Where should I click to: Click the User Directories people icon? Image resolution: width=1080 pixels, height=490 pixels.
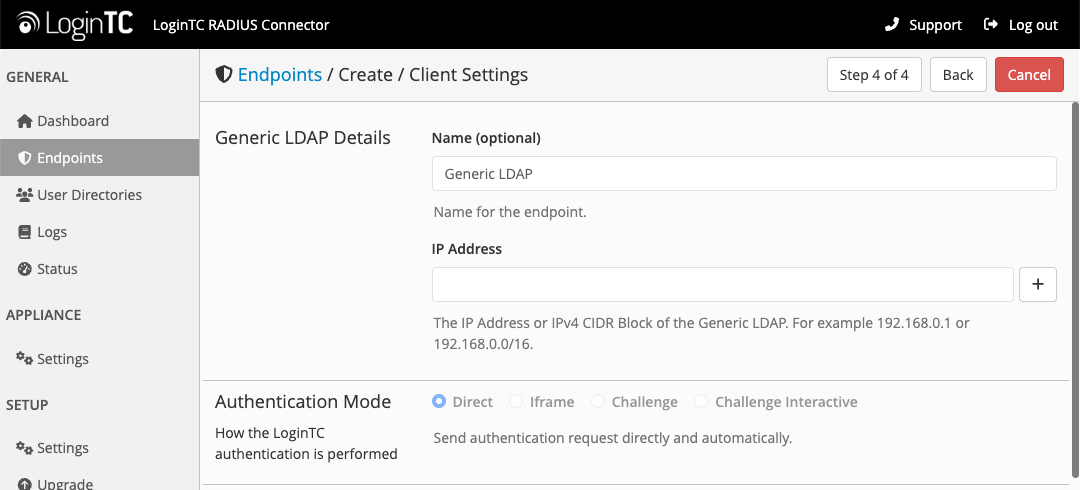pos(25,195)
